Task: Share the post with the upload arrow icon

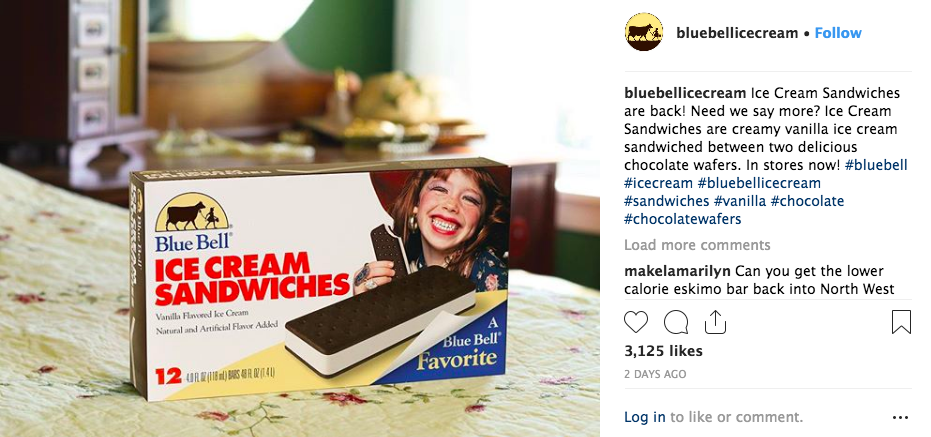Action: (x=715, y=321)
